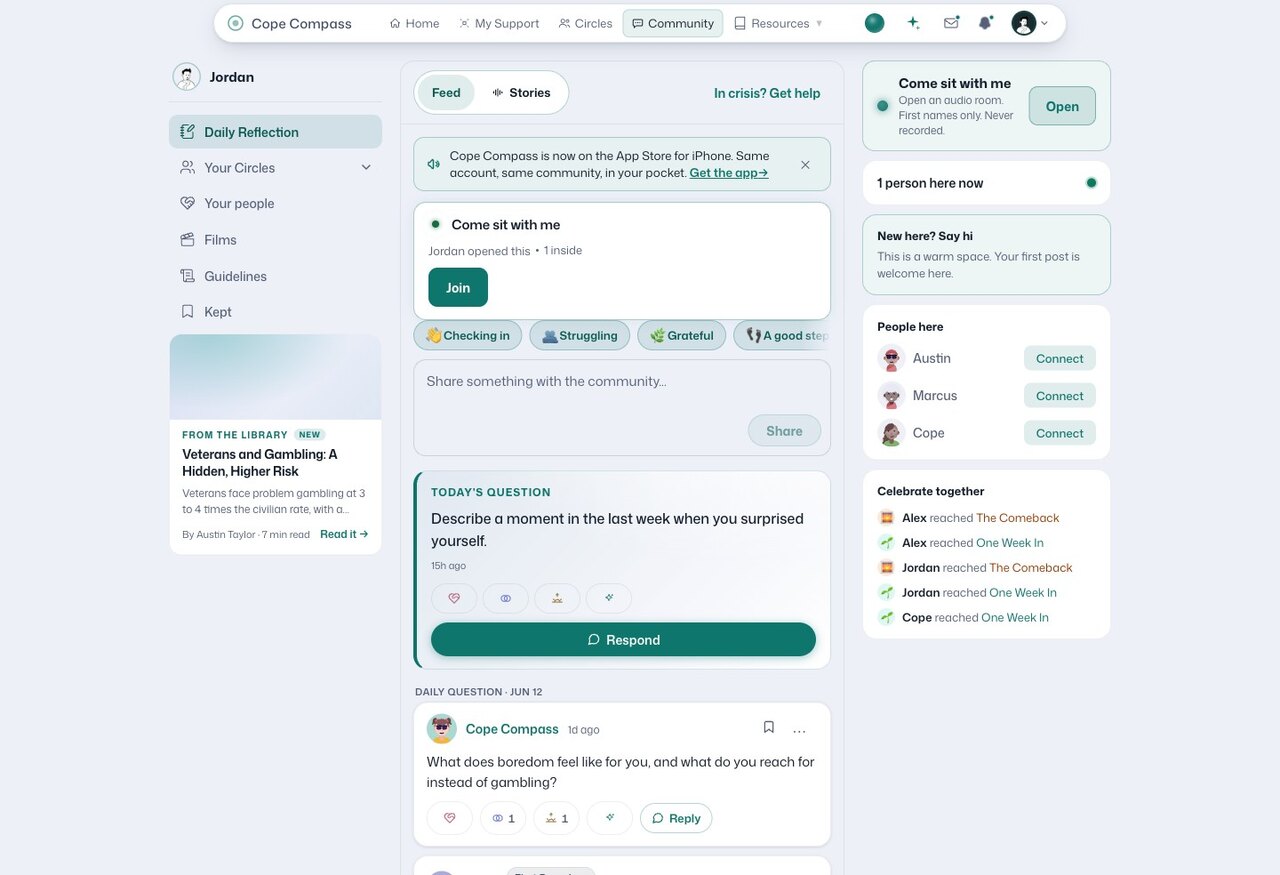Image resolution: width=1280 pixels, height=875 pixels.
Task: Open Cope's avatar in People here
Action: tap(891, 433)
